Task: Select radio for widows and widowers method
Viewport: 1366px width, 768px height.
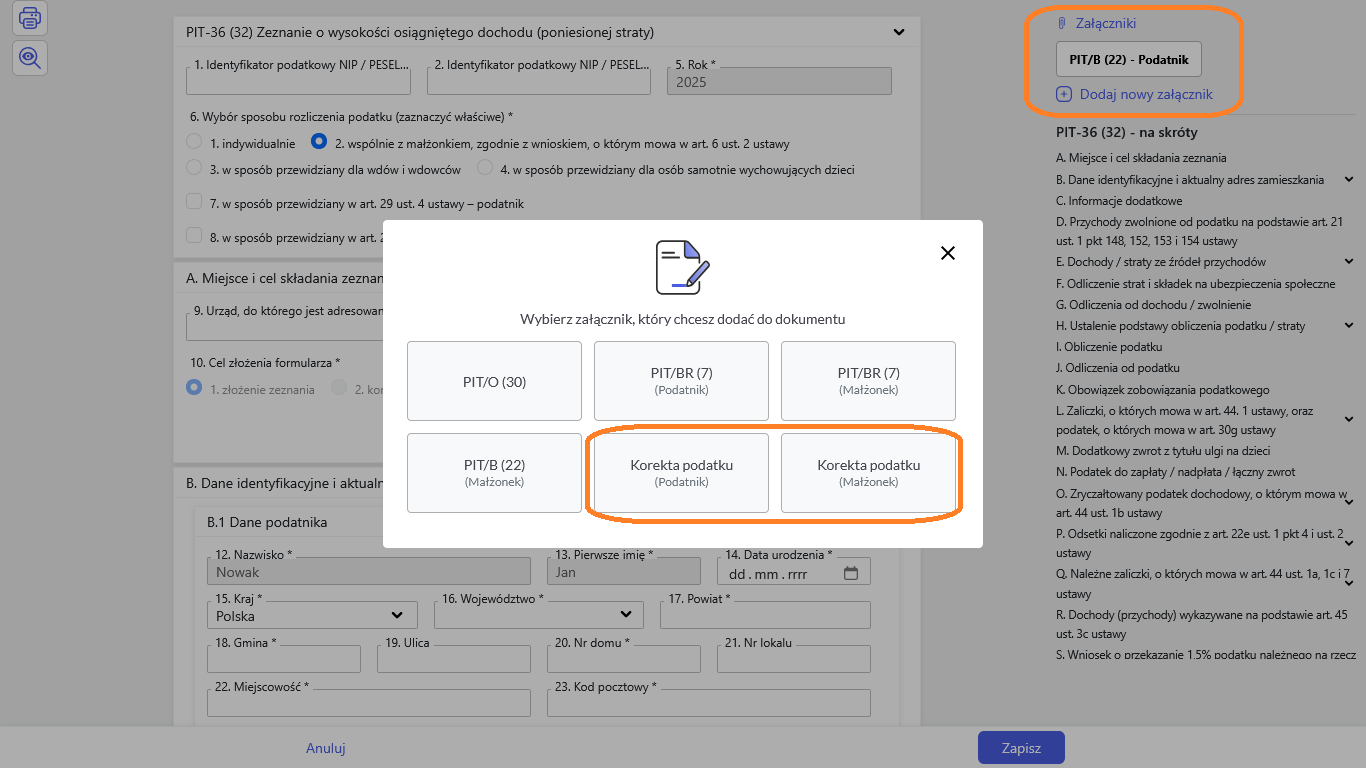Action: click(x=195, y=168)
